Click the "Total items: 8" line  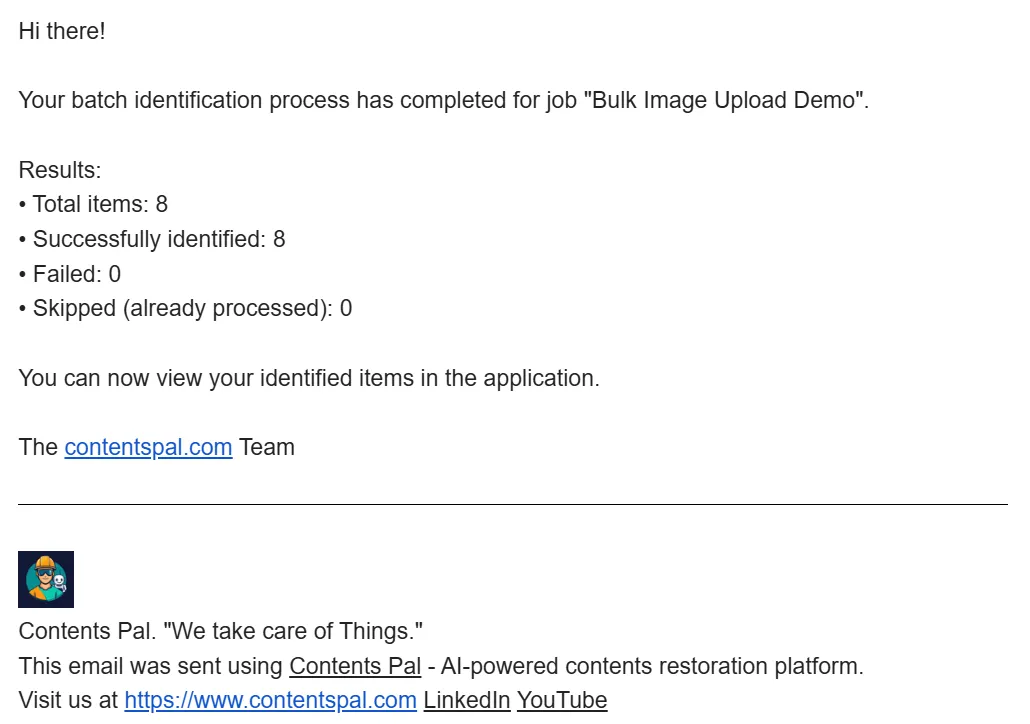pyautogui.click(x=93, y=204)
